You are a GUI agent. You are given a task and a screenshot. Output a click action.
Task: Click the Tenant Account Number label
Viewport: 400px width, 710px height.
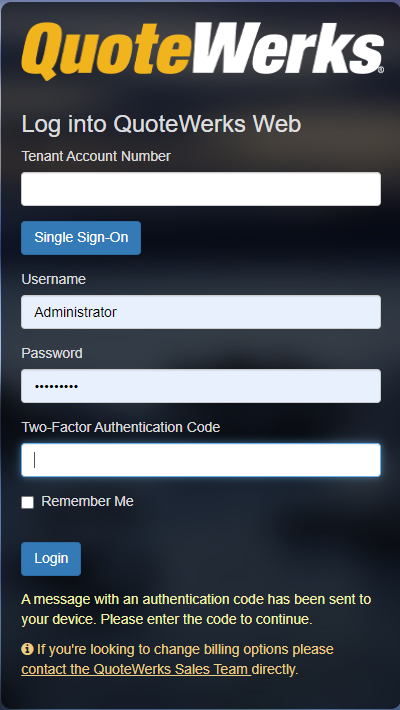tap(96, 156)
